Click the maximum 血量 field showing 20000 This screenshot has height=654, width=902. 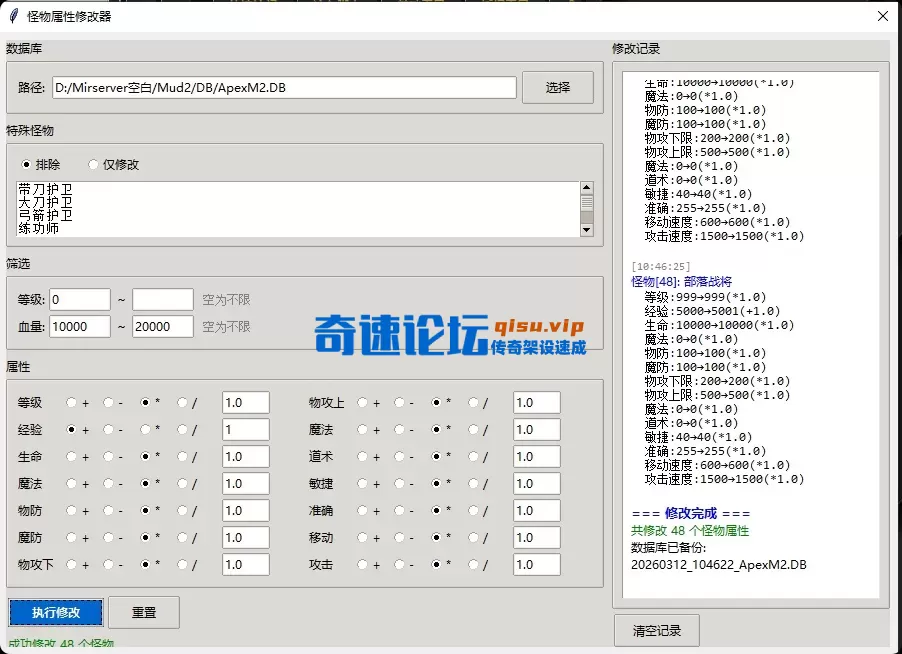162,327
